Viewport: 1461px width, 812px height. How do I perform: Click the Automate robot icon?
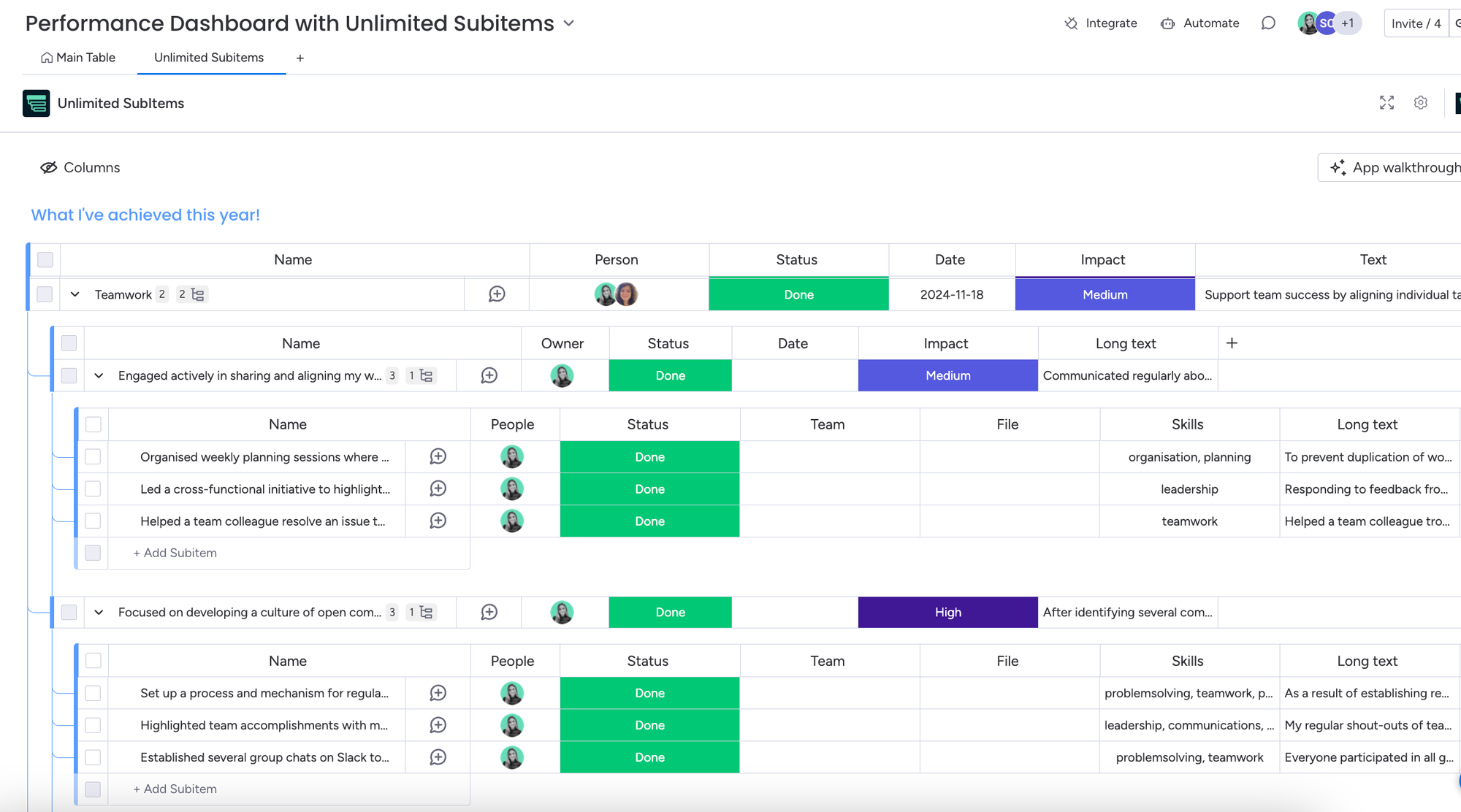1167,23
